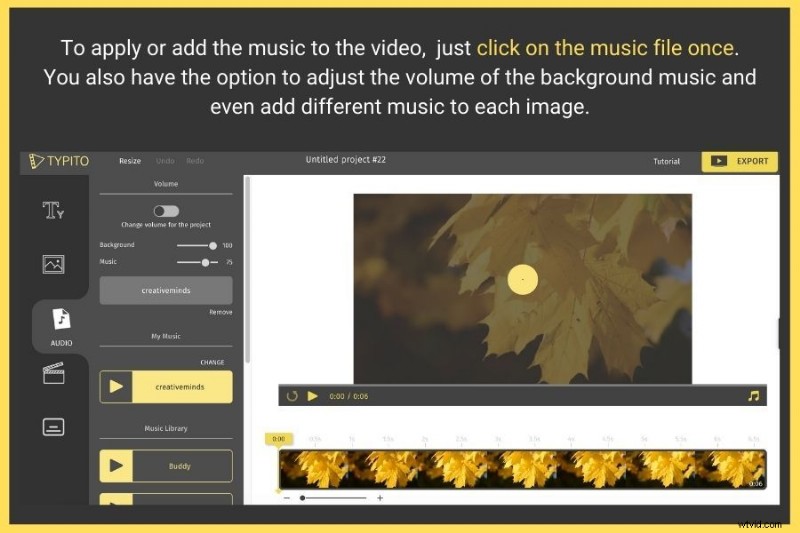Adjust the Background volume slider
This screenshot has height=533, width=800.
pyautogui.click(x=197, y=245)
